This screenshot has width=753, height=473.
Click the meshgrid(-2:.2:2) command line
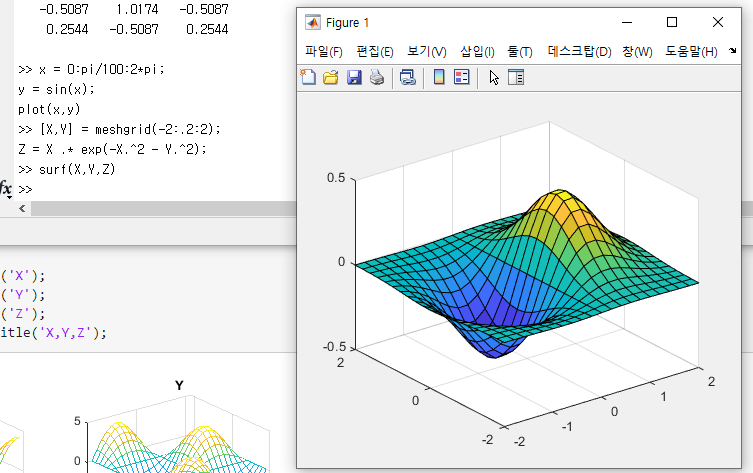click(x=120, y=129)
